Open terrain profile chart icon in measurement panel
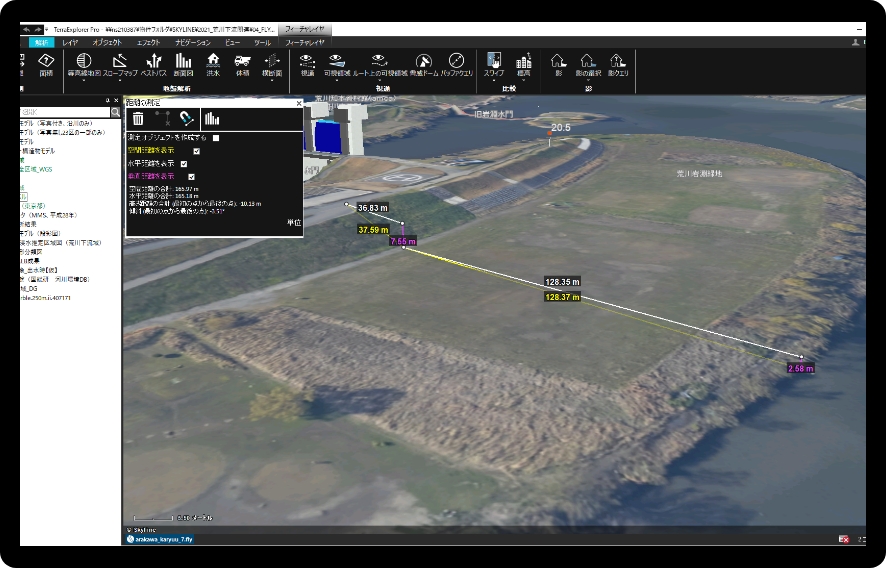This screenshot has width=886, height=568. (x=212, y=118)
